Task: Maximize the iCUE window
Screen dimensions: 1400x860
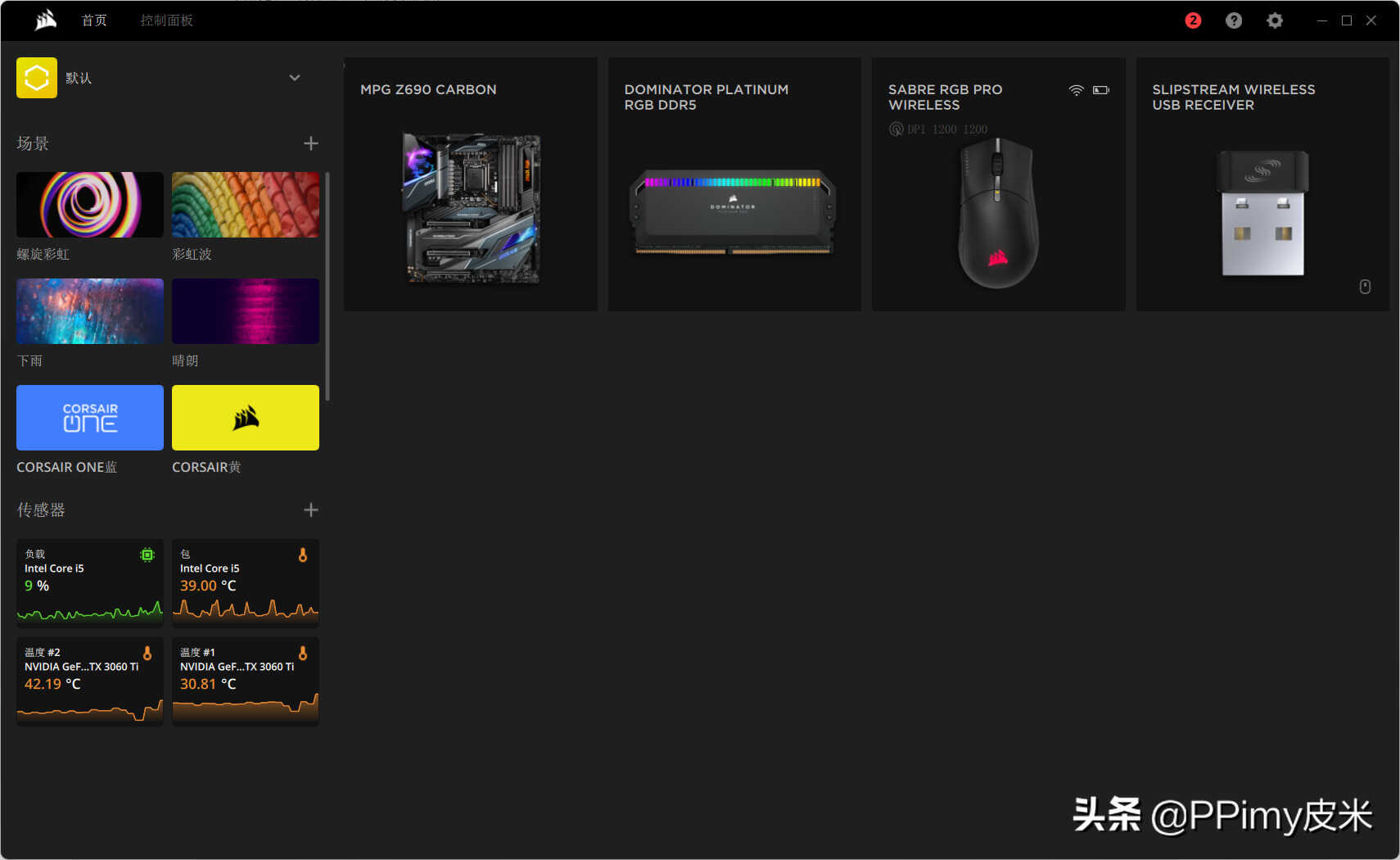Action: 1347,20
